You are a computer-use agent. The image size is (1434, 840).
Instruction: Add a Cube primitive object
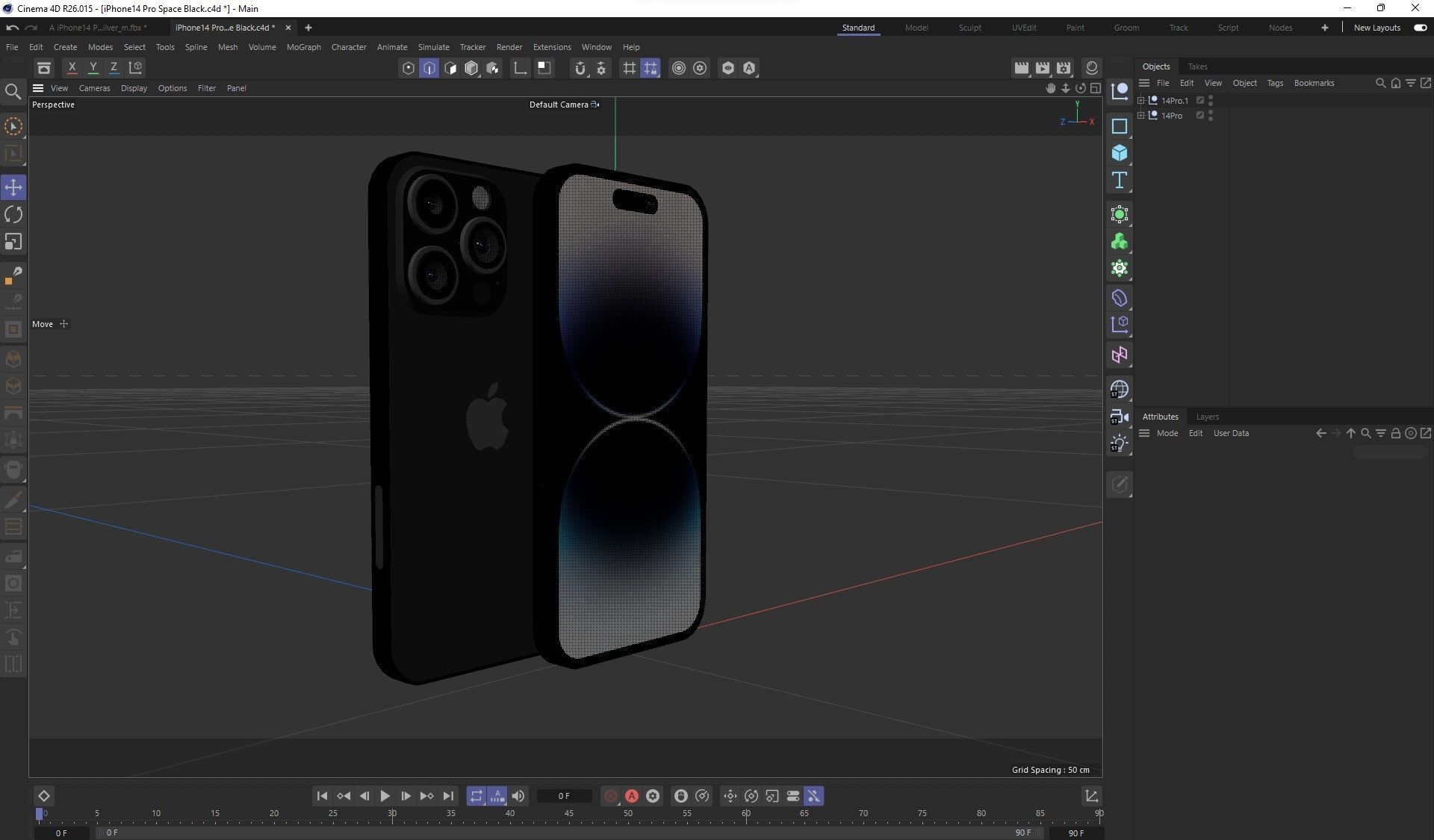[1119, 153]
